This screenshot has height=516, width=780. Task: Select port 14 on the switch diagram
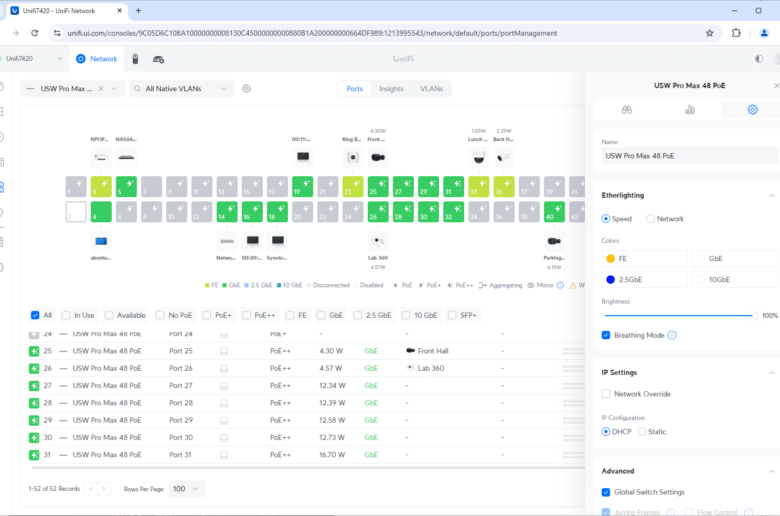(227, 211)
